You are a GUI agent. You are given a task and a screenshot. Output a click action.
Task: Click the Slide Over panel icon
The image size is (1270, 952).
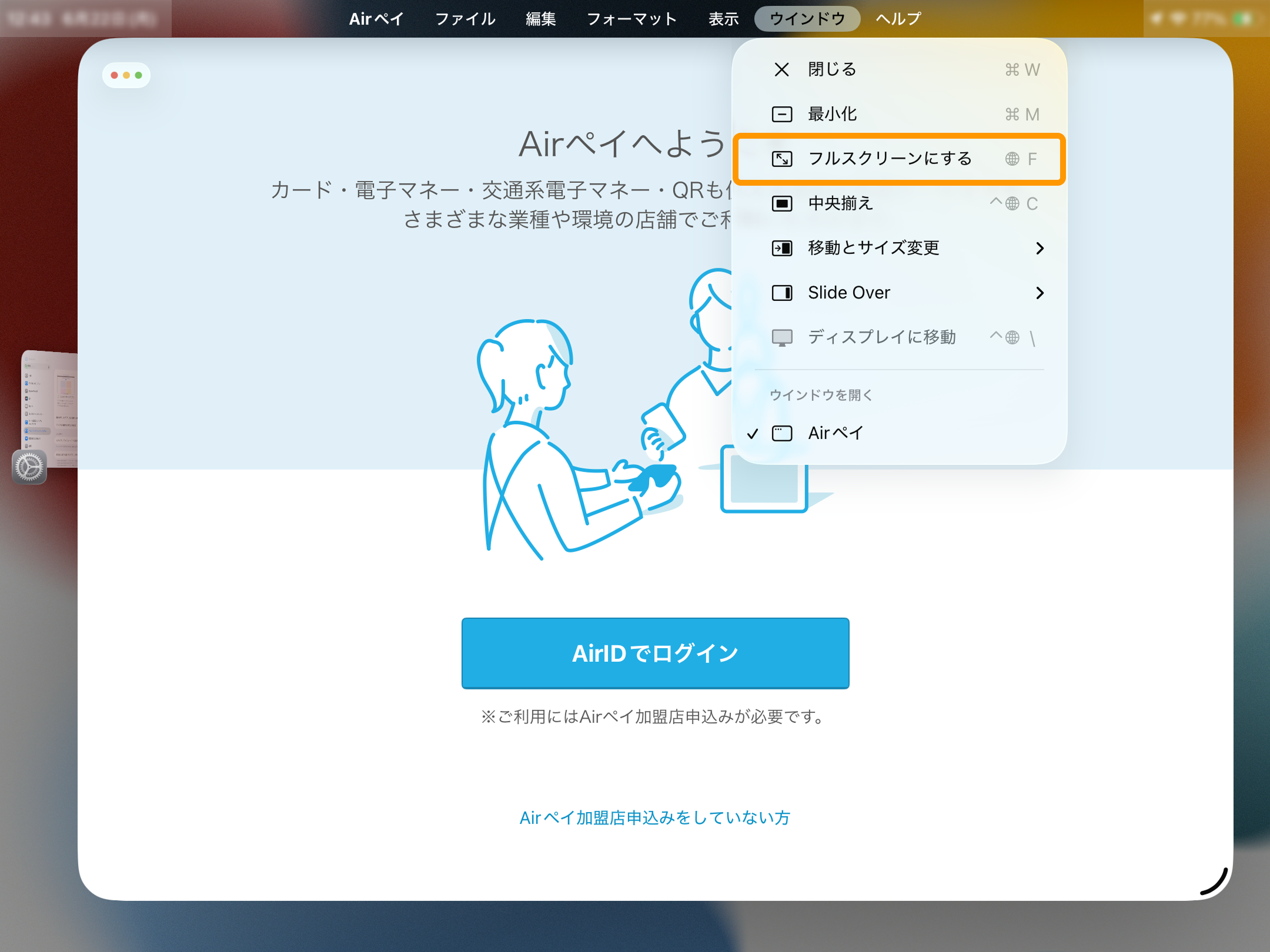click(781, 293)
